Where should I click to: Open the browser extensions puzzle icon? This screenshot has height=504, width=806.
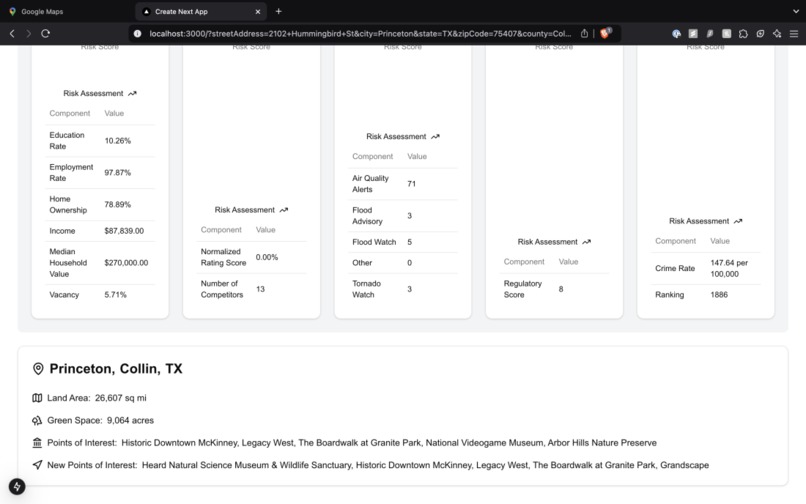click(x=743, y=33)
